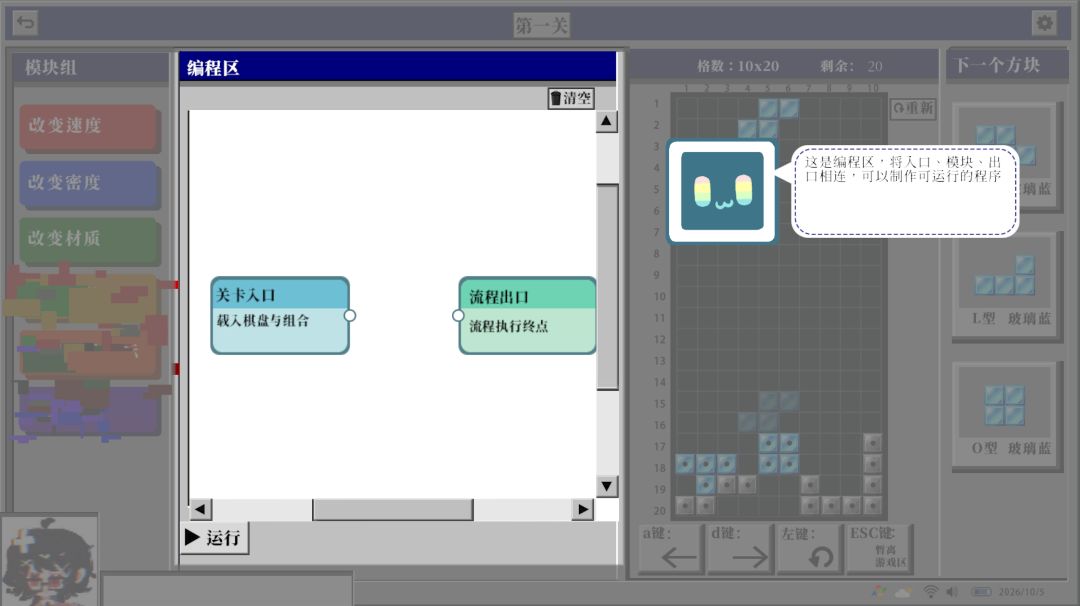Select the 改变密度 module block
The width and height of the screenshot is (1080, 606).
[x=90, y=184]
